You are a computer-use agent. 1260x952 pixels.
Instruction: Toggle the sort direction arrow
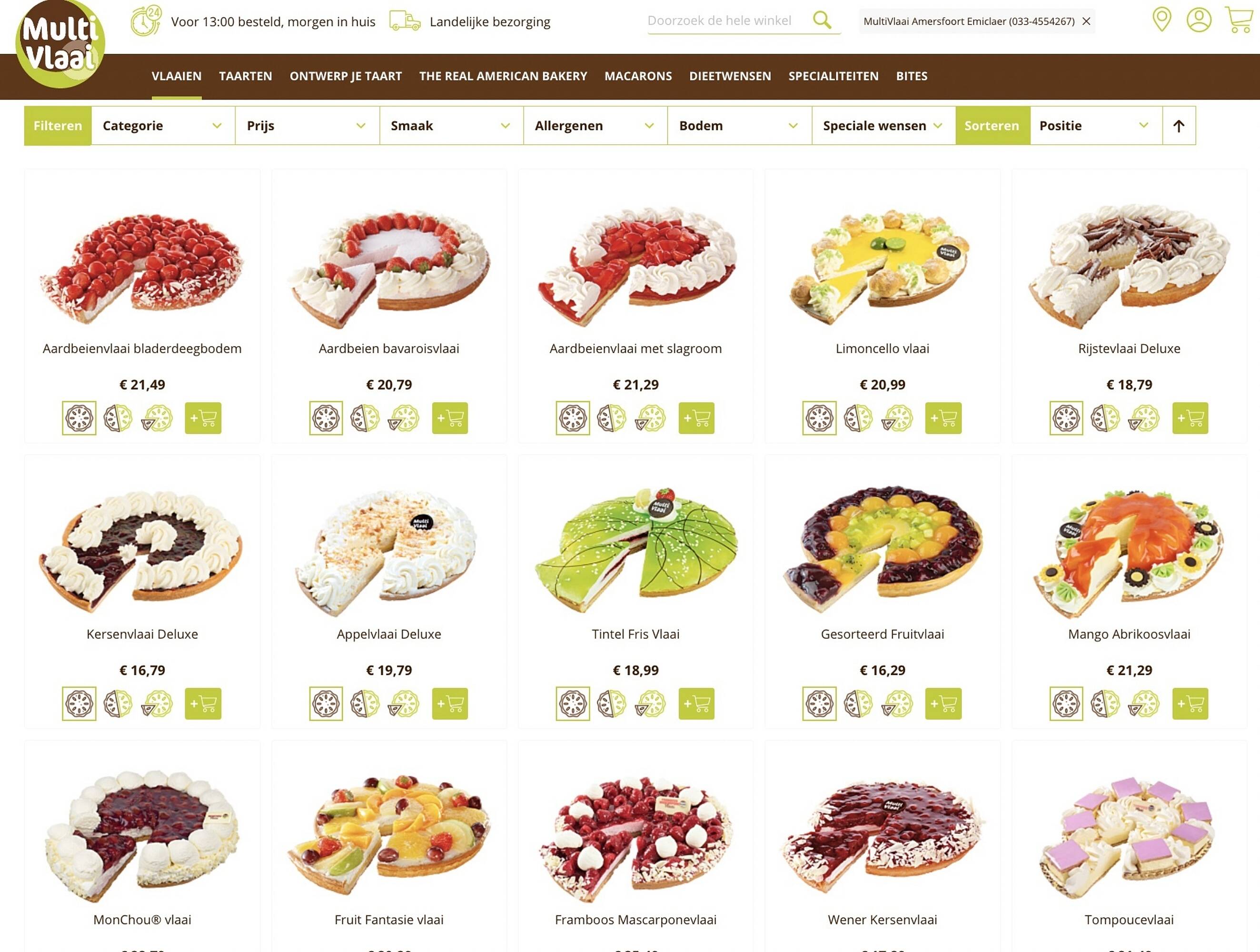1179,126
